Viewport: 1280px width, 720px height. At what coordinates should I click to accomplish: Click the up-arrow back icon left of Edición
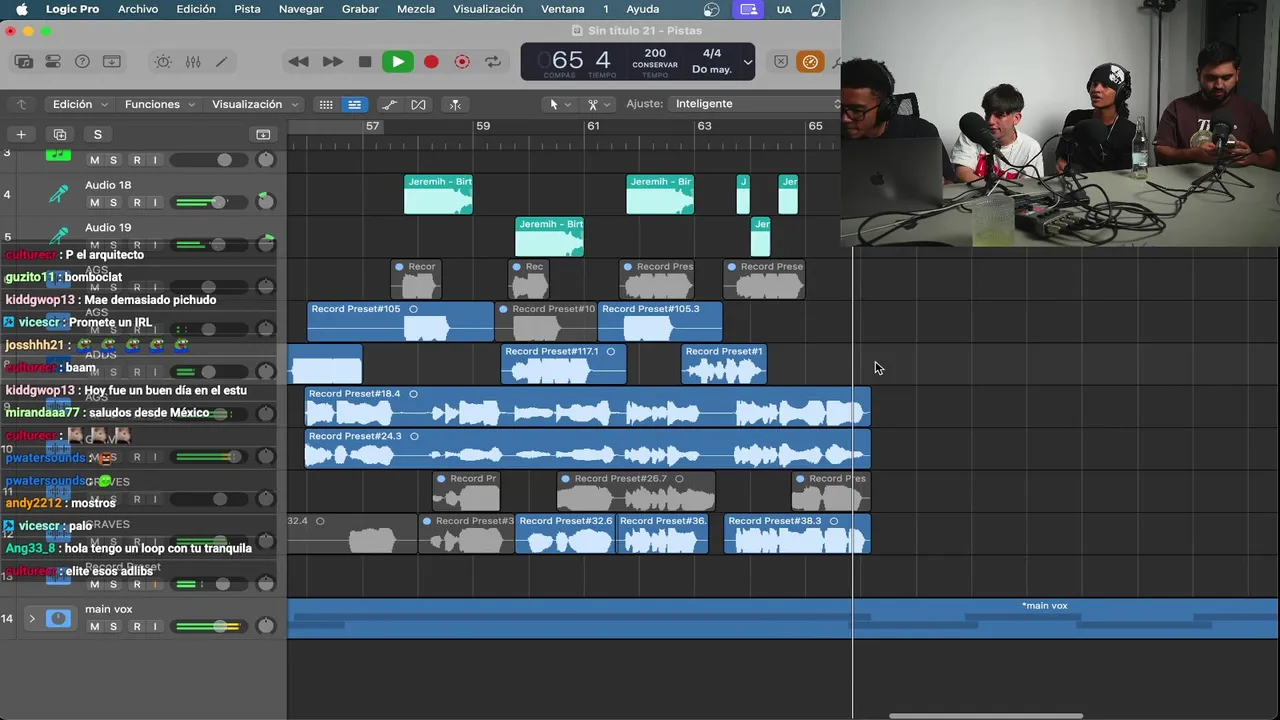[21, 104]
